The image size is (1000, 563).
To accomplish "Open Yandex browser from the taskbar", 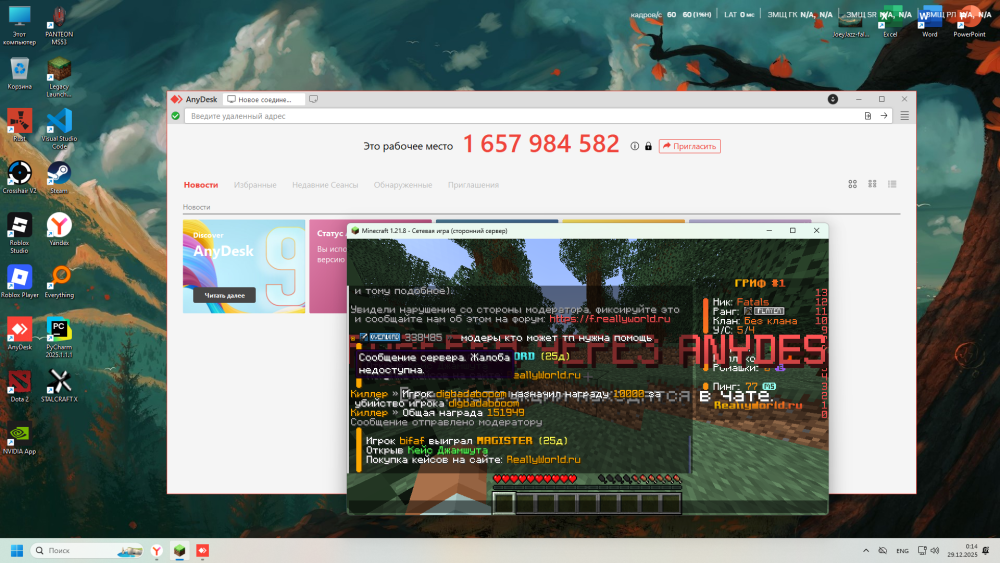I will [x=156, y=550].
